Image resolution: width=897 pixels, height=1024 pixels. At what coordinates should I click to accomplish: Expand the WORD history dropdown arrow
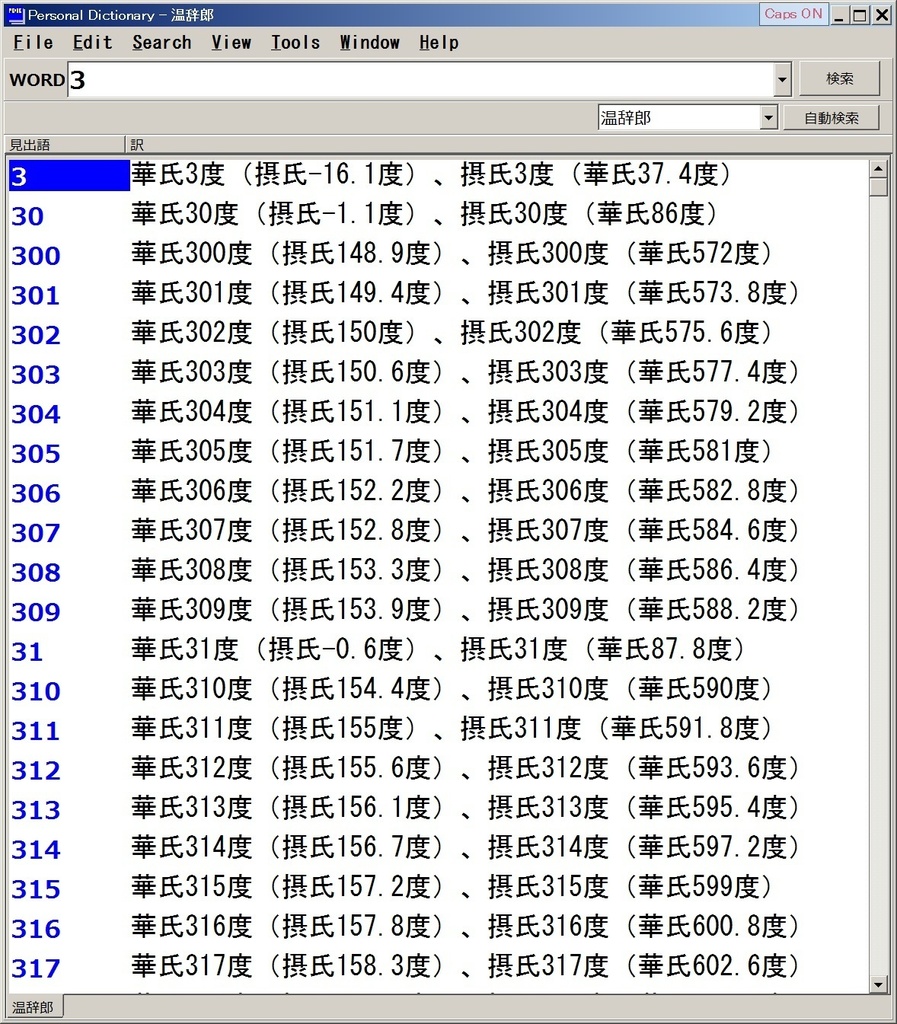coord(782,80)
